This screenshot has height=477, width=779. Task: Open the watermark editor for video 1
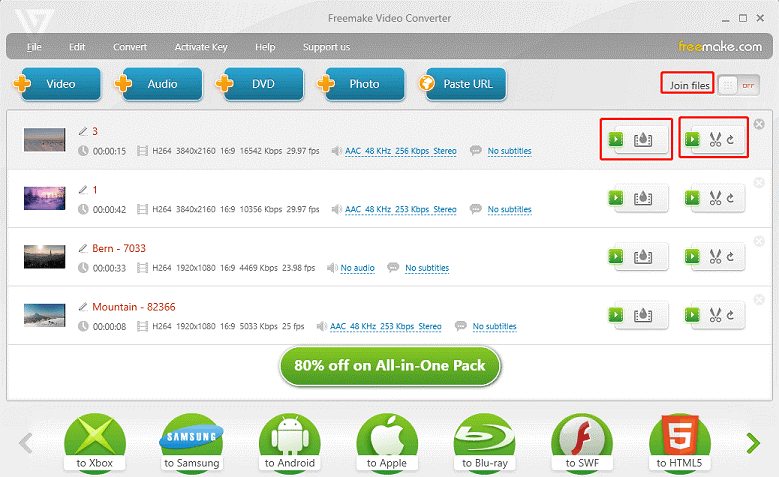(x=638, y=198)
